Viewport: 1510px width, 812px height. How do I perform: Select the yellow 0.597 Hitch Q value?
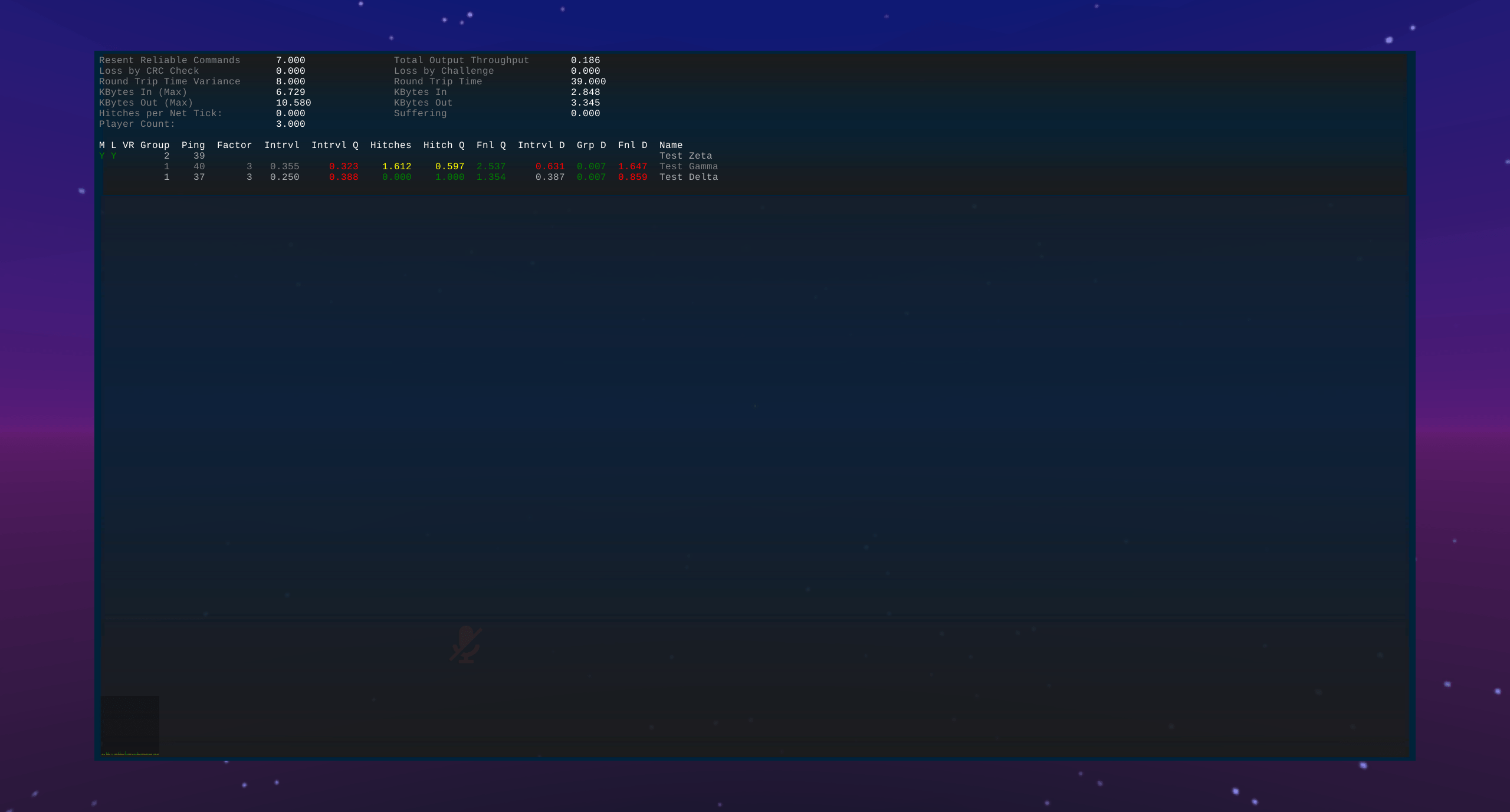[450, 166]
